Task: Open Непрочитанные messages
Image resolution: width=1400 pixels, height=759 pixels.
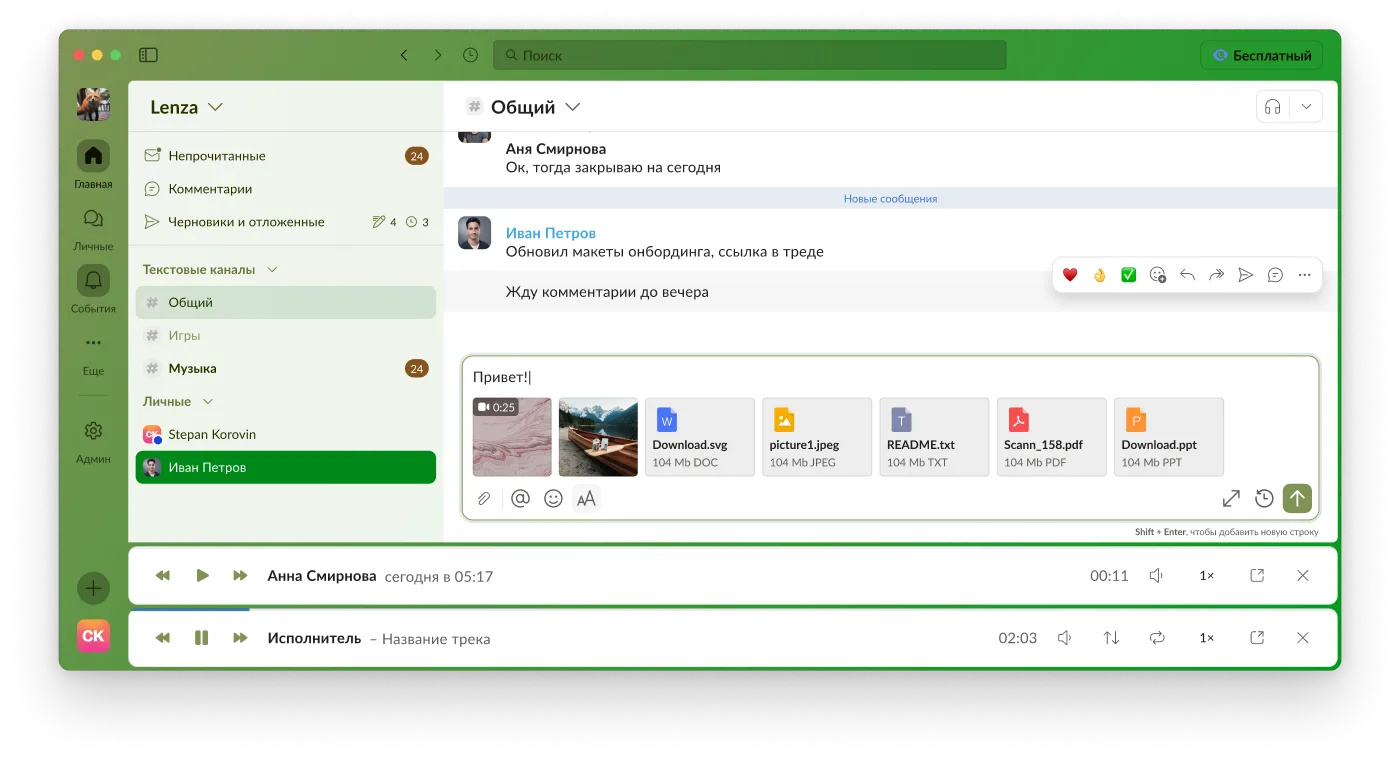Action: [286, 156]
